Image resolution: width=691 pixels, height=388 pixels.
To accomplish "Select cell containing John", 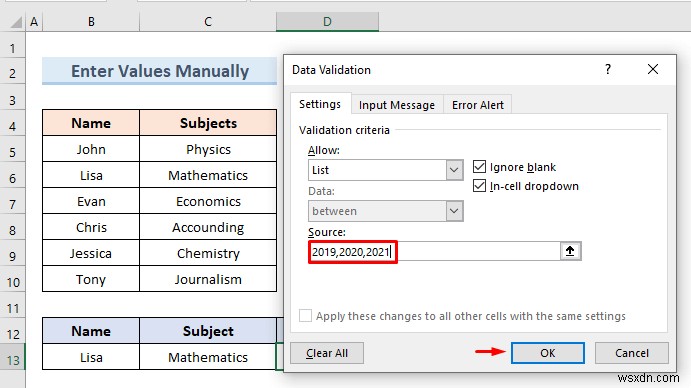I will point(91,149).
